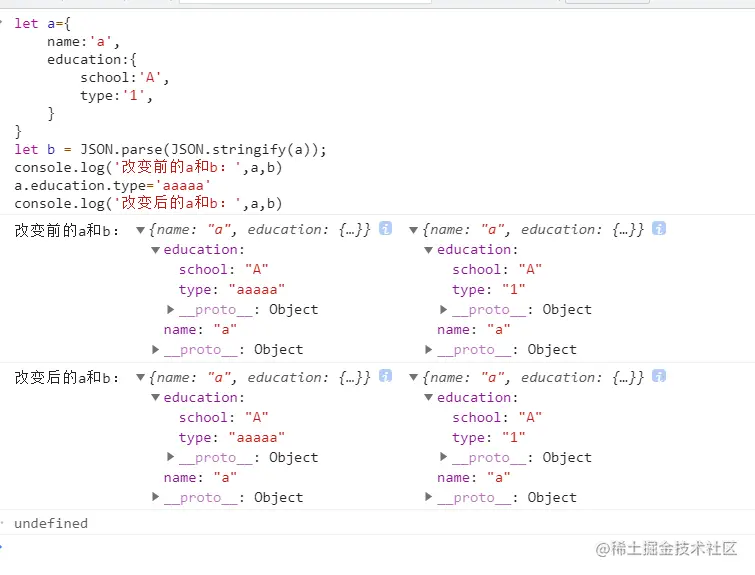Expand the outer __proto__ of 改变后 right object
755x575 pixels.
(429, 497)
